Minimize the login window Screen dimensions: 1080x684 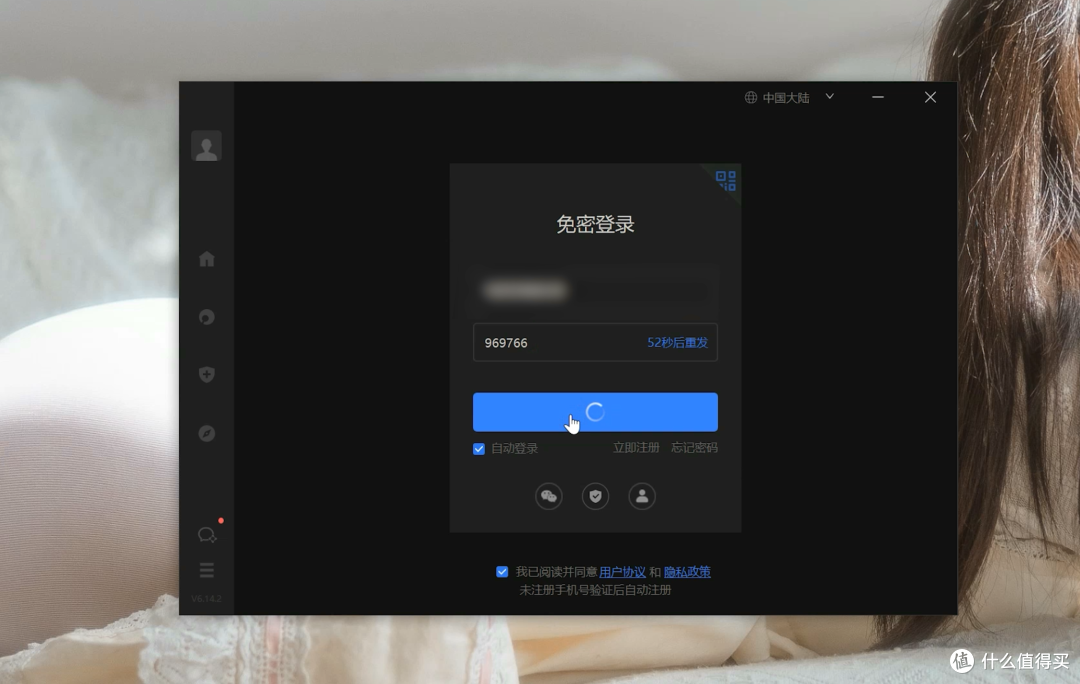[x=878, y=97]
